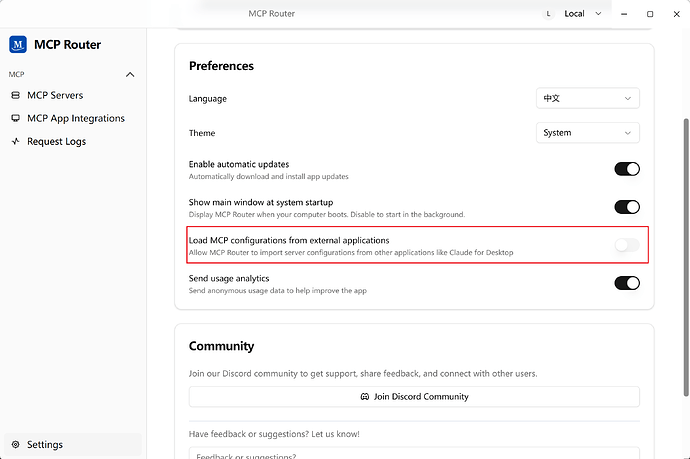Viewport: 690px width, 459px height.
Task: Click the Discord icon in the join button
Action: [365, 397]
